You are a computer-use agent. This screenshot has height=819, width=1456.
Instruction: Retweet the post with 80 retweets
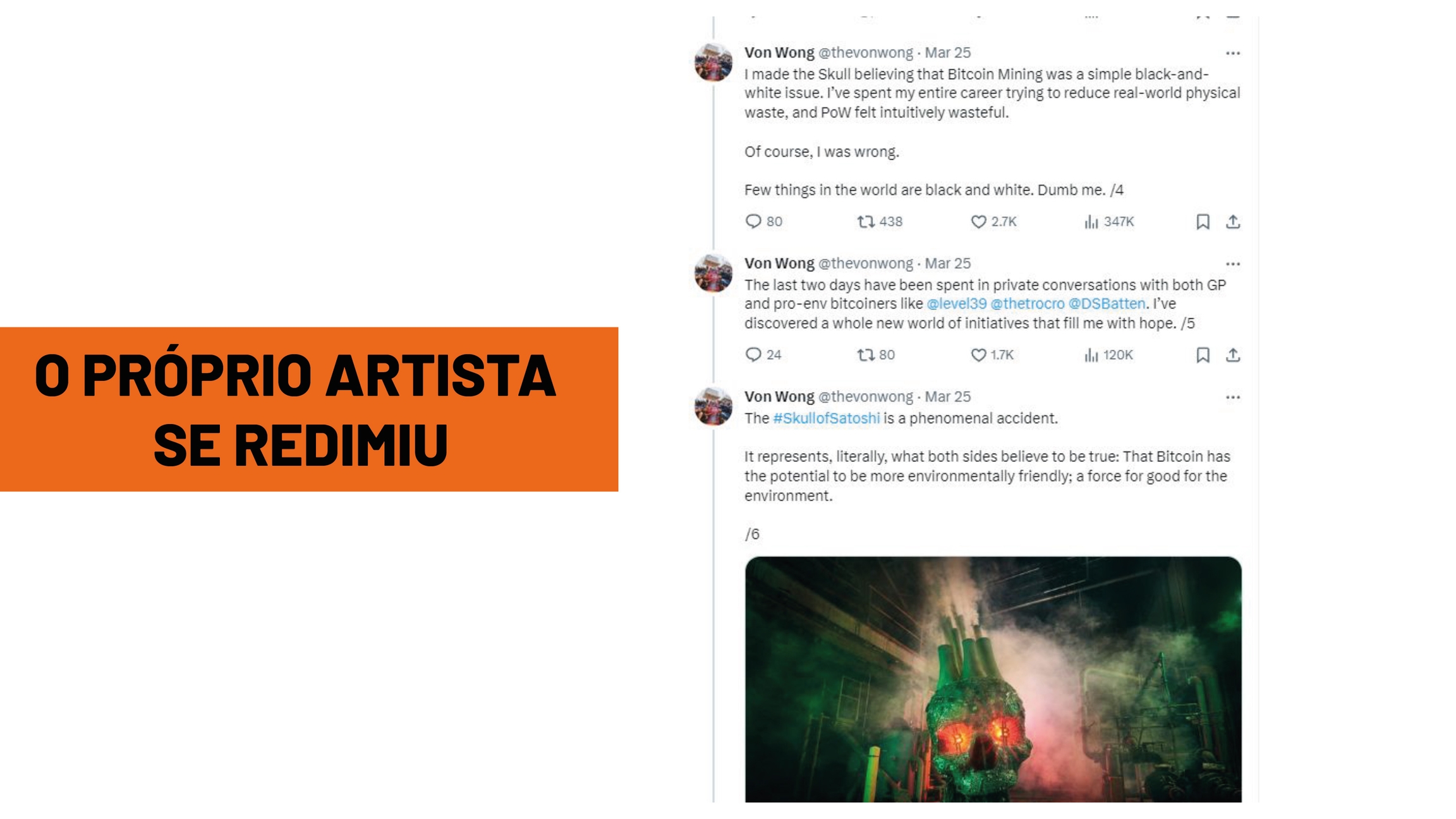(876, 355)
